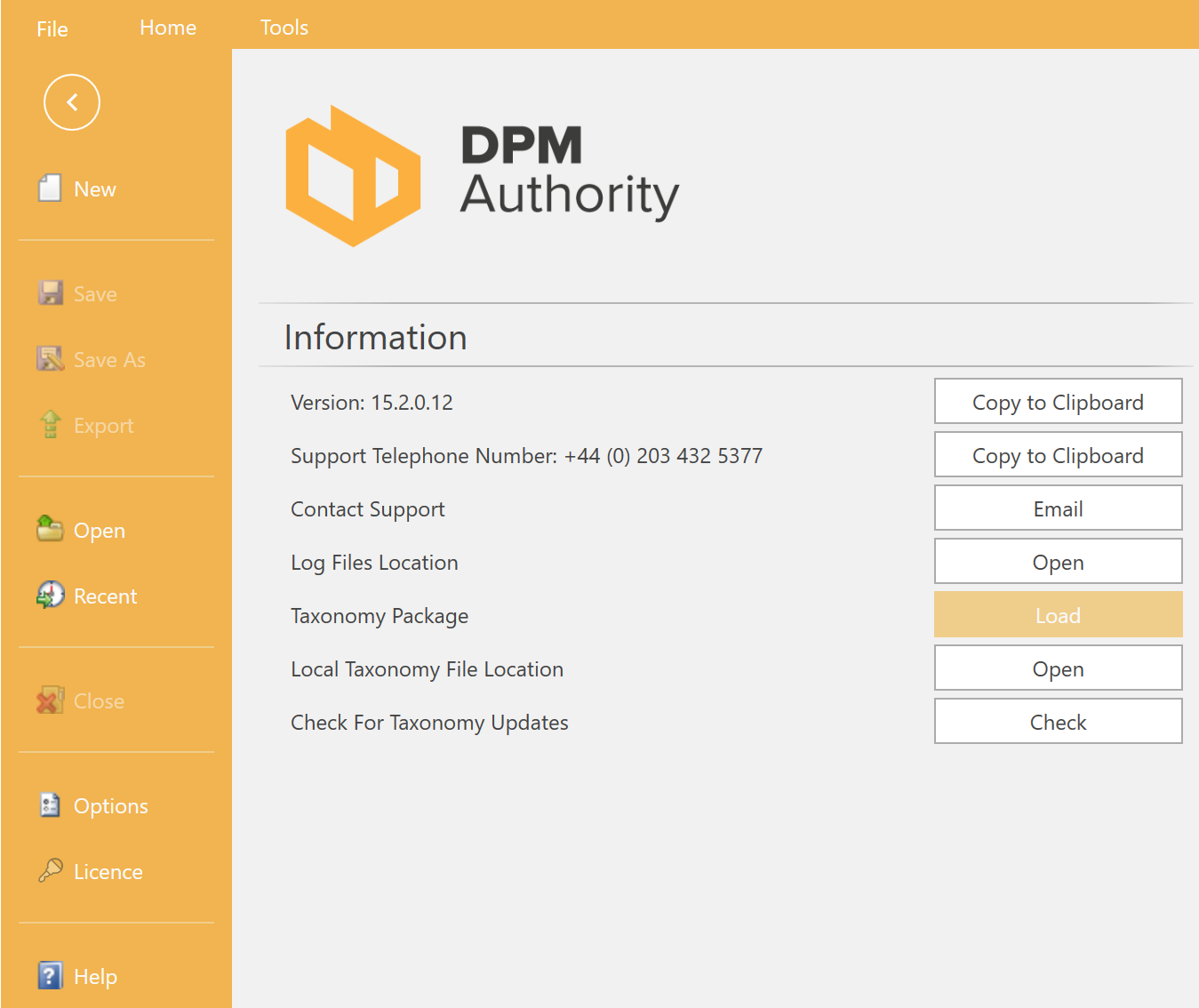Click the Export arrow icon
Screen dimensions: 1199x1008
coord(50,424)
